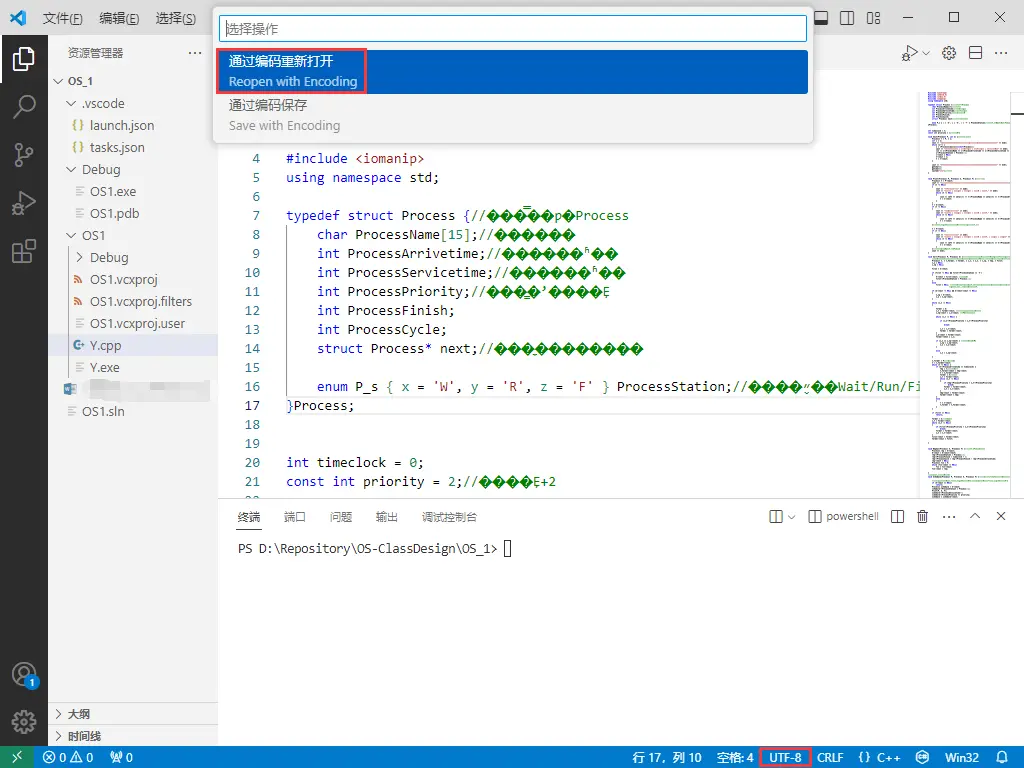Open the File (文件) menu
Viewport: 1024px width, 768px height.
63,18
